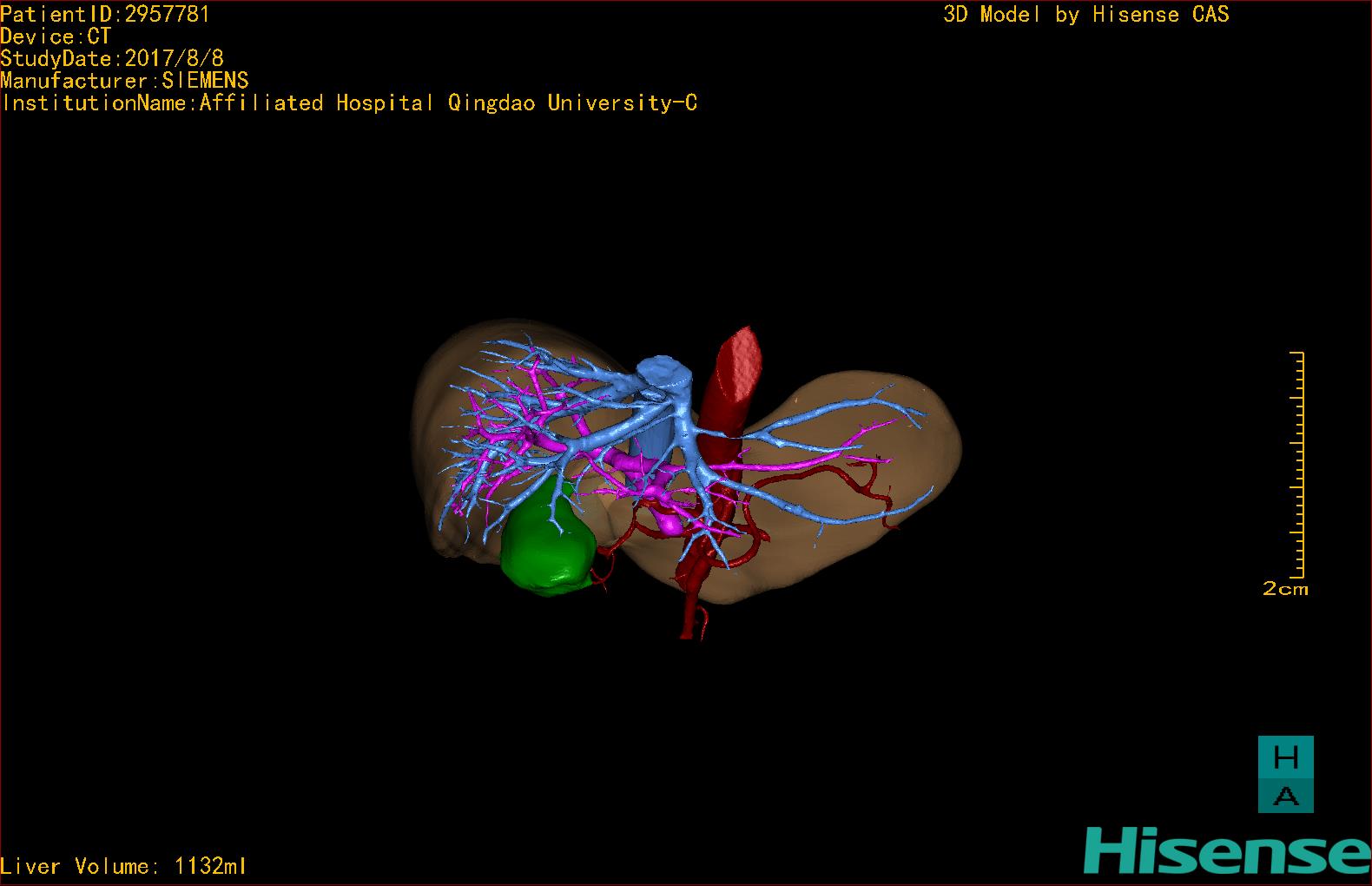The height and width of the screenshot is (886, 1372).
Task: Click the "StudyDate:2017/8/8" text
Action: click(112, 59)
